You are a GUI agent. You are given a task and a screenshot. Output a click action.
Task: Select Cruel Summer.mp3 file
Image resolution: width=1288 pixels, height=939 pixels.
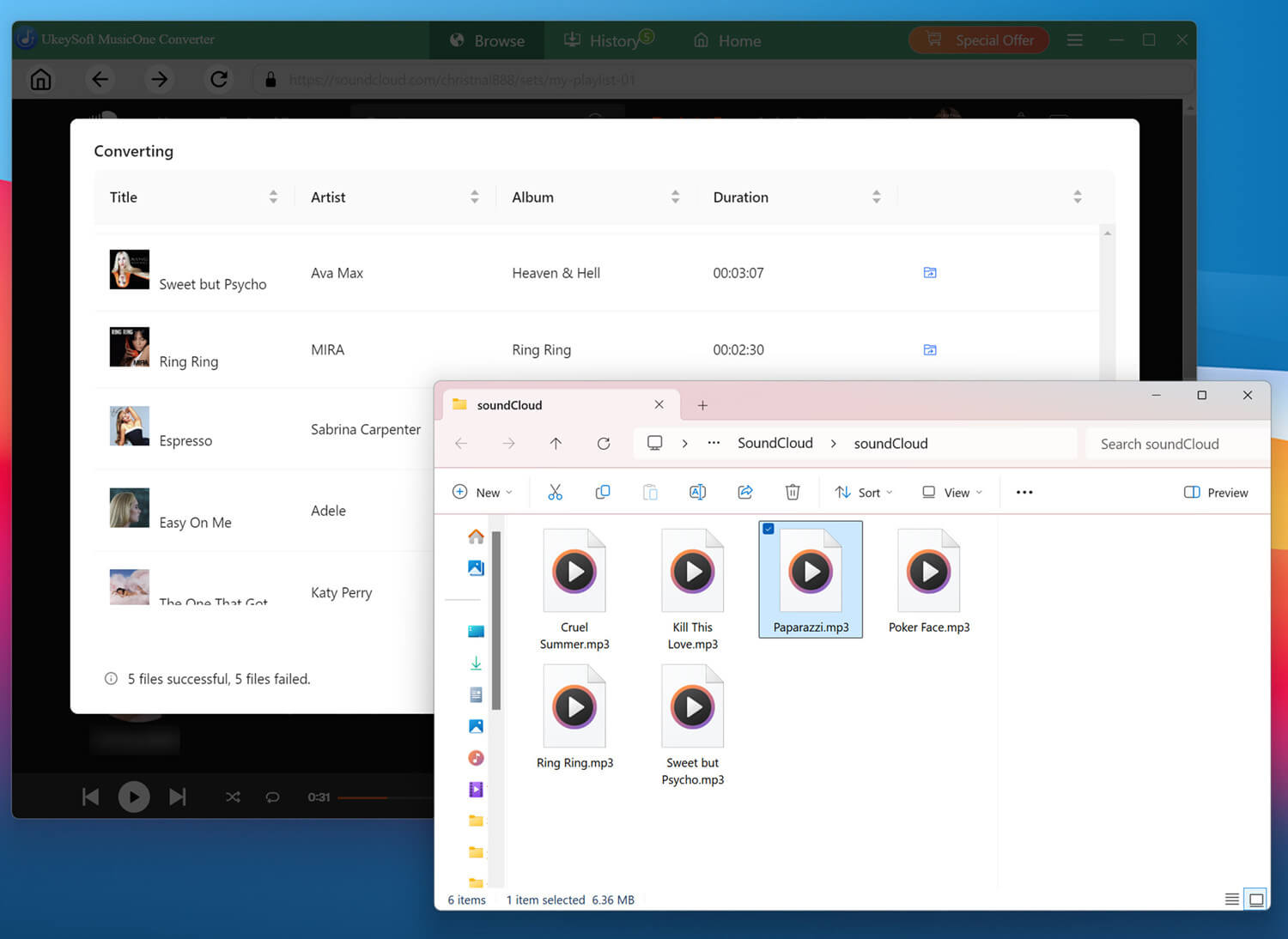pyautogui.click(x=574, y=589)
